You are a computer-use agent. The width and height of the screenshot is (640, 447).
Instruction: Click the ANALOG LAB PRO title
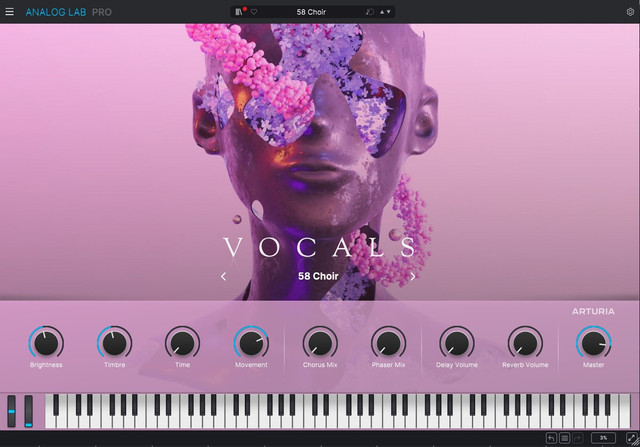[69, 12]
